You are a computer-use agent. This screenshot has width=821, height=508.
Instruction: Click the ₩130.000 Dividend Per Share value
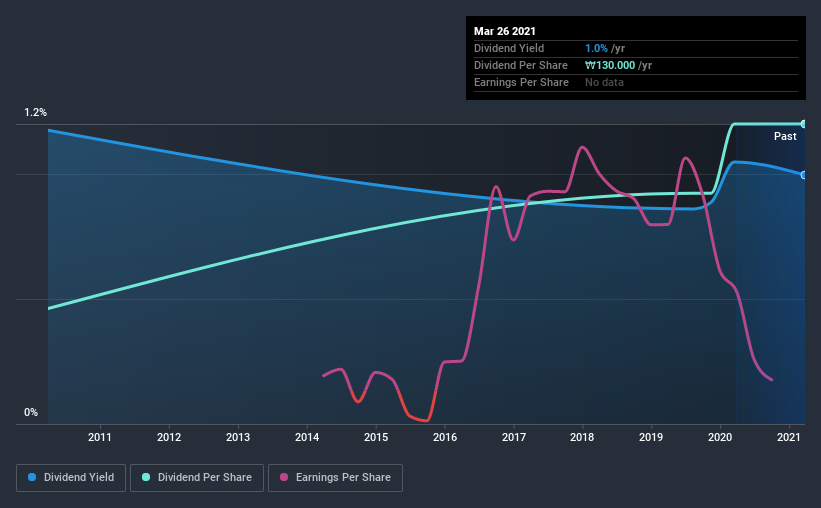coord(610,65)
